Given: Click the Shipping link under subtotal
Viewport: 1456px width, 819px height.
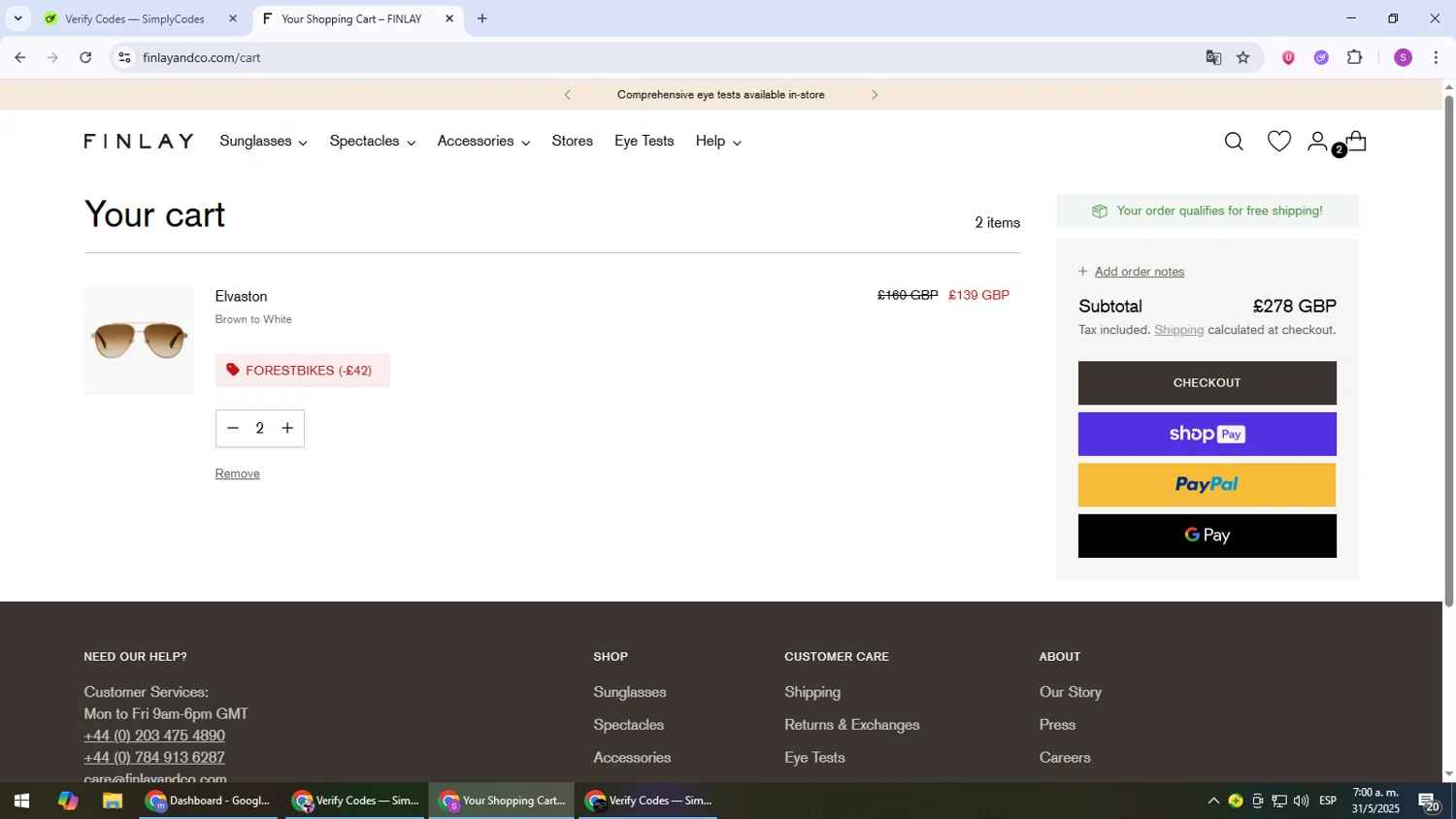Looking at the screenshot, I should [1178, 330].
